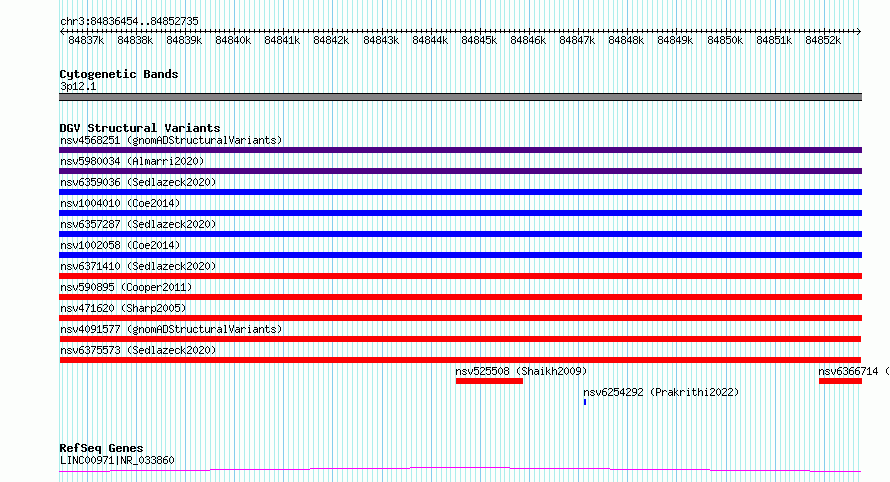This screenshot has width=890, height=482.
Task: Click the 84845k ruler tick label
Action: click(x=479, y=40)
